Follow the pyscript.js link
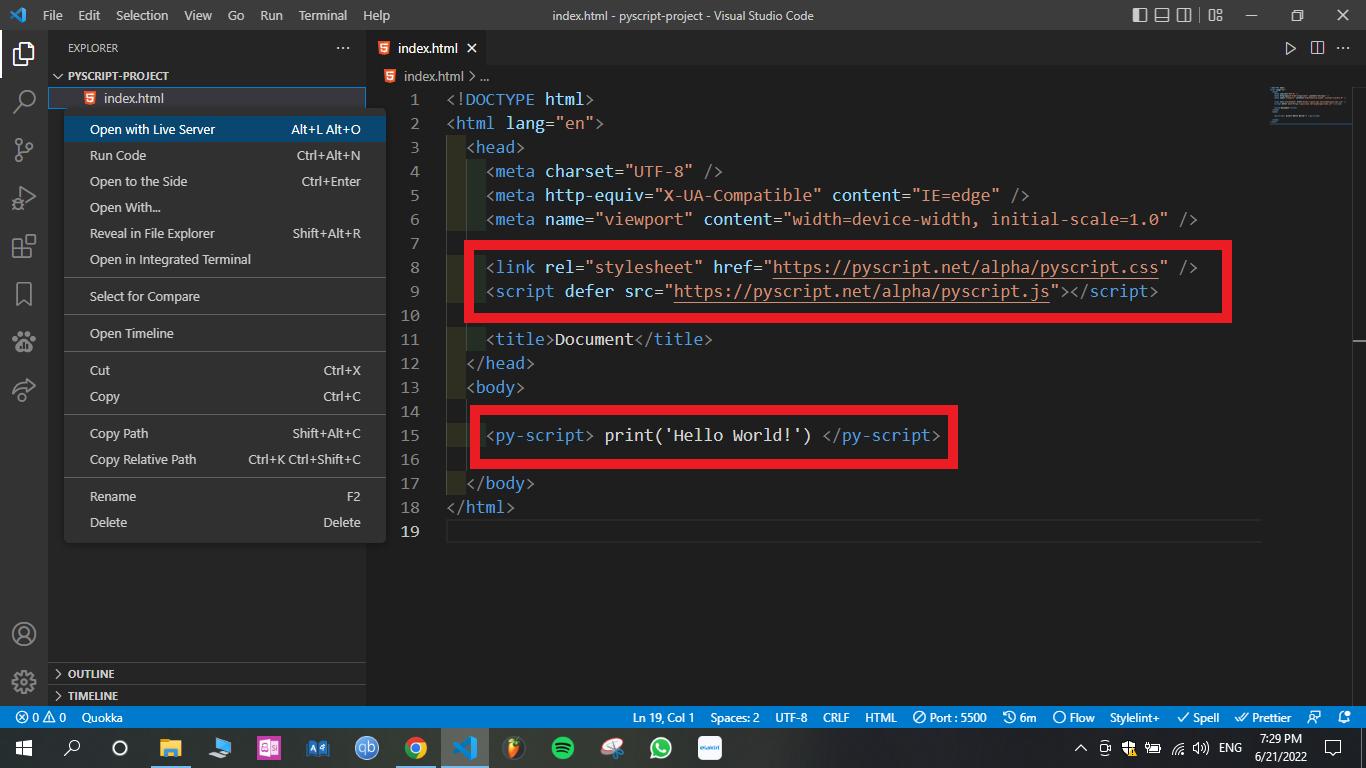 (862, 292)
